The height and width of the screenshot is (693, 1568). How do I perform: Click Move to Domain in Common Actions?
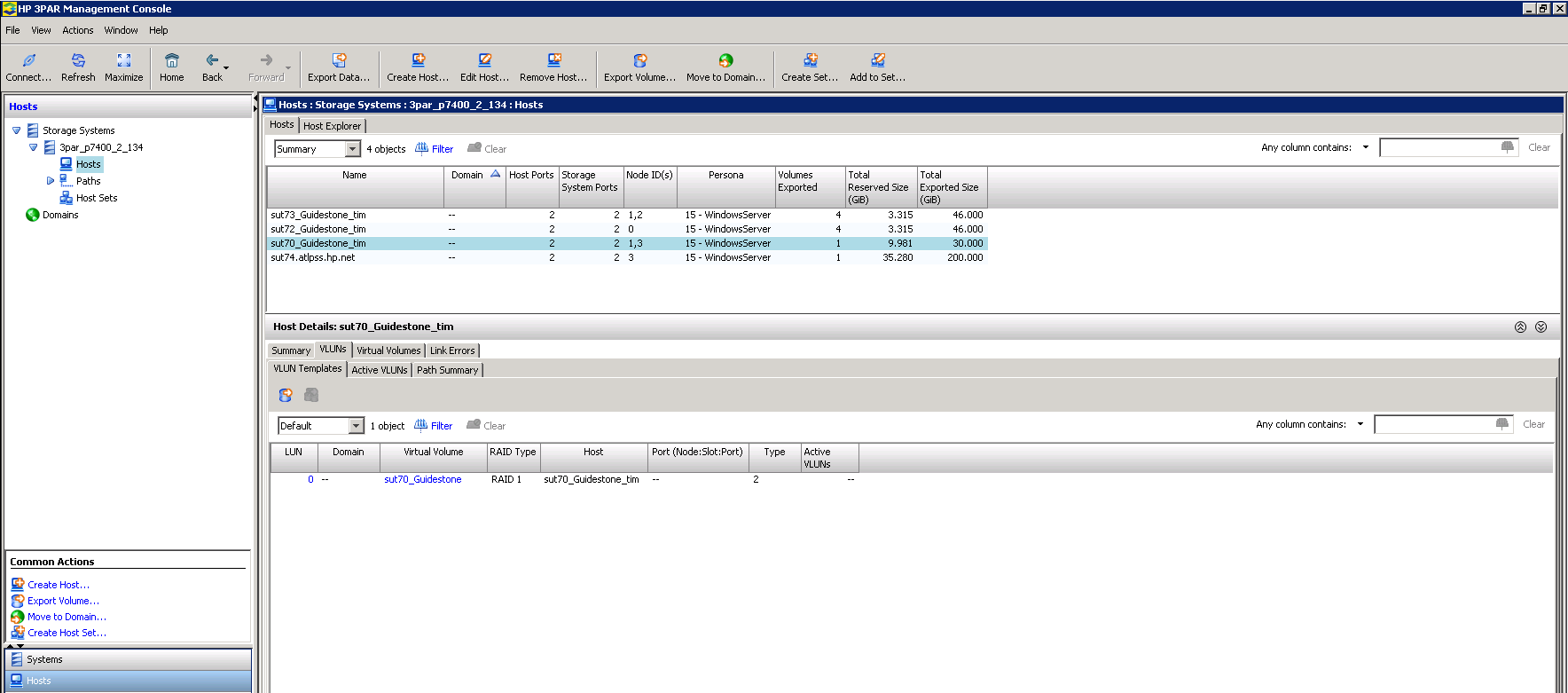point(67,617)
